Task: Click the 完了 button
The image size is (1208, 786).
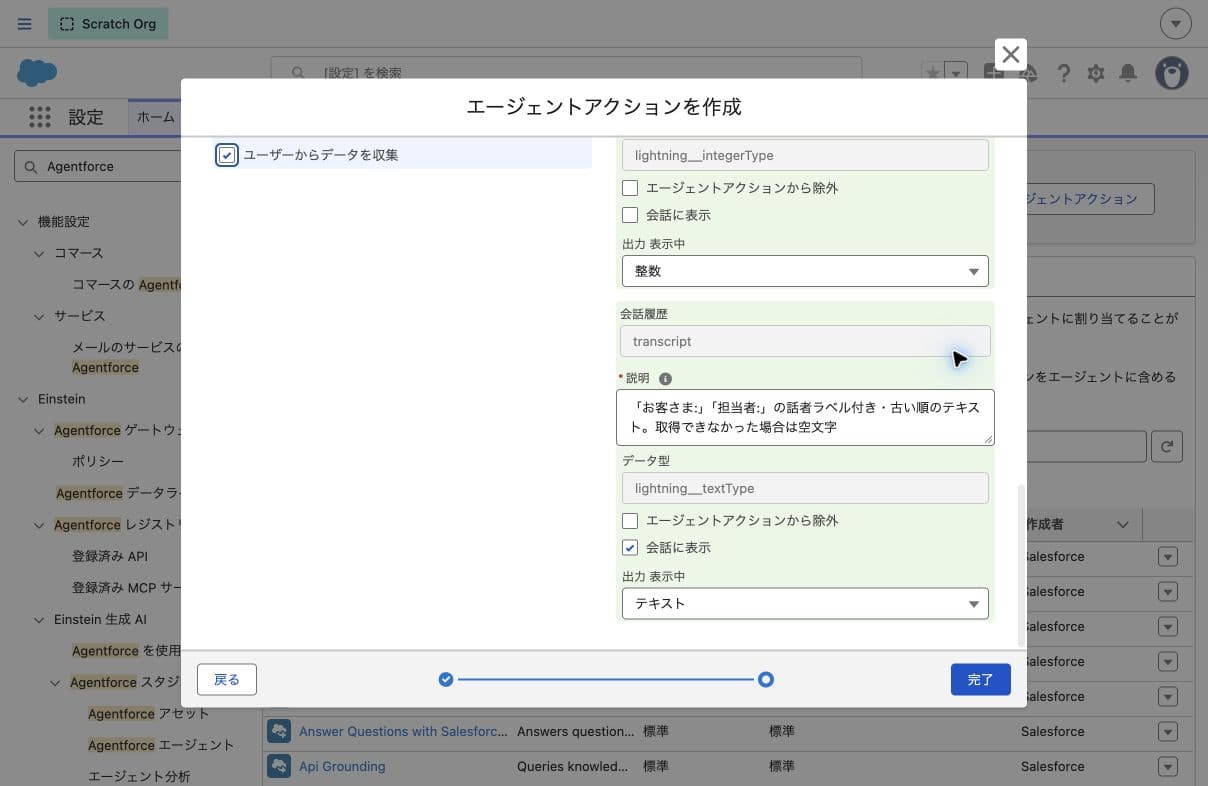Action: point(980,679)
